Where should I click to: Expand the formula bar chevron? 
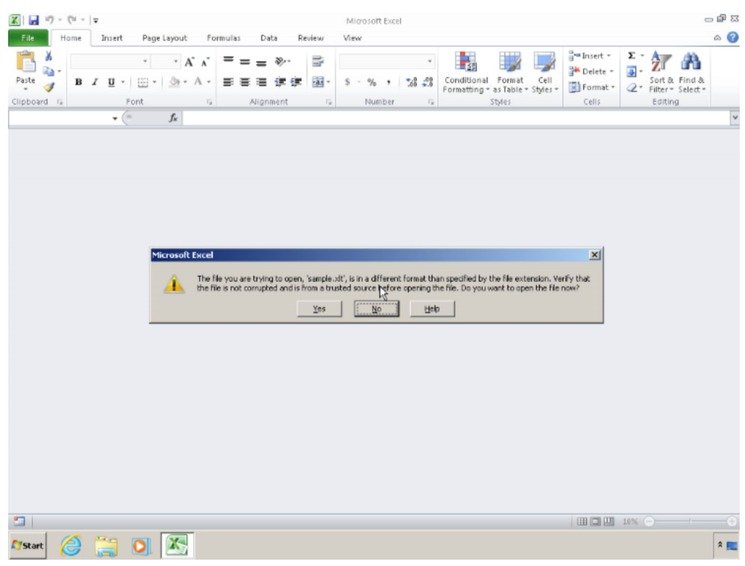coord(735,117)
